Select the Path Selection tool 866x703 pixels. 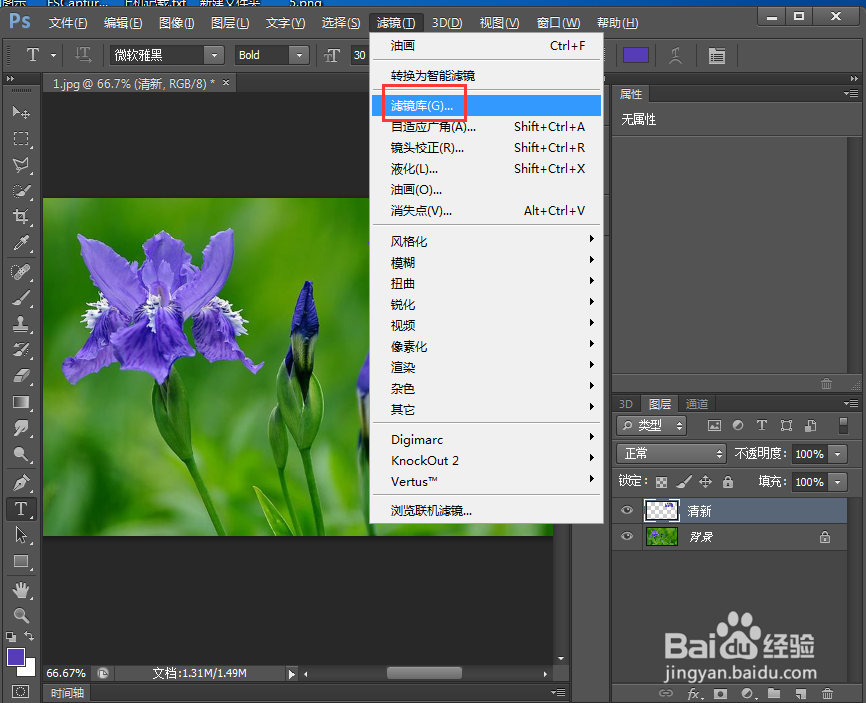[x=21, y=535]
